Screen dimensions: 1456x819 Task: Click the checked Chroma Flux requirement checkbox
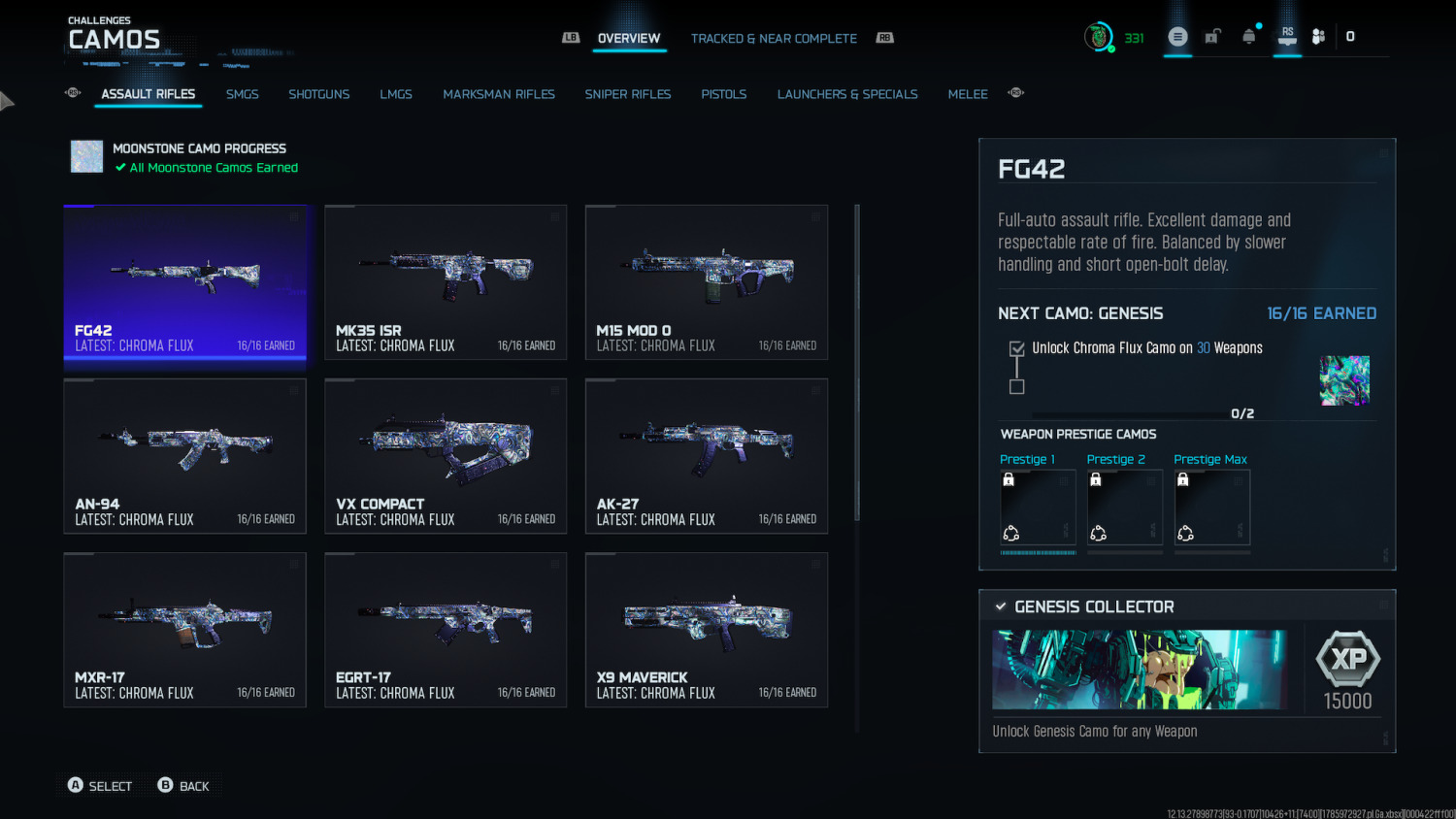pos(1017,348)
